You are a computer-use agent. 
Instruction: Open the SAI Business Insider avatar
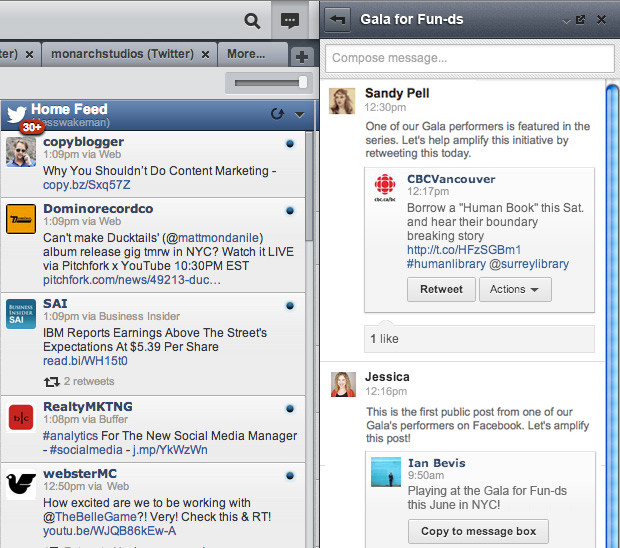click(21, 314)
